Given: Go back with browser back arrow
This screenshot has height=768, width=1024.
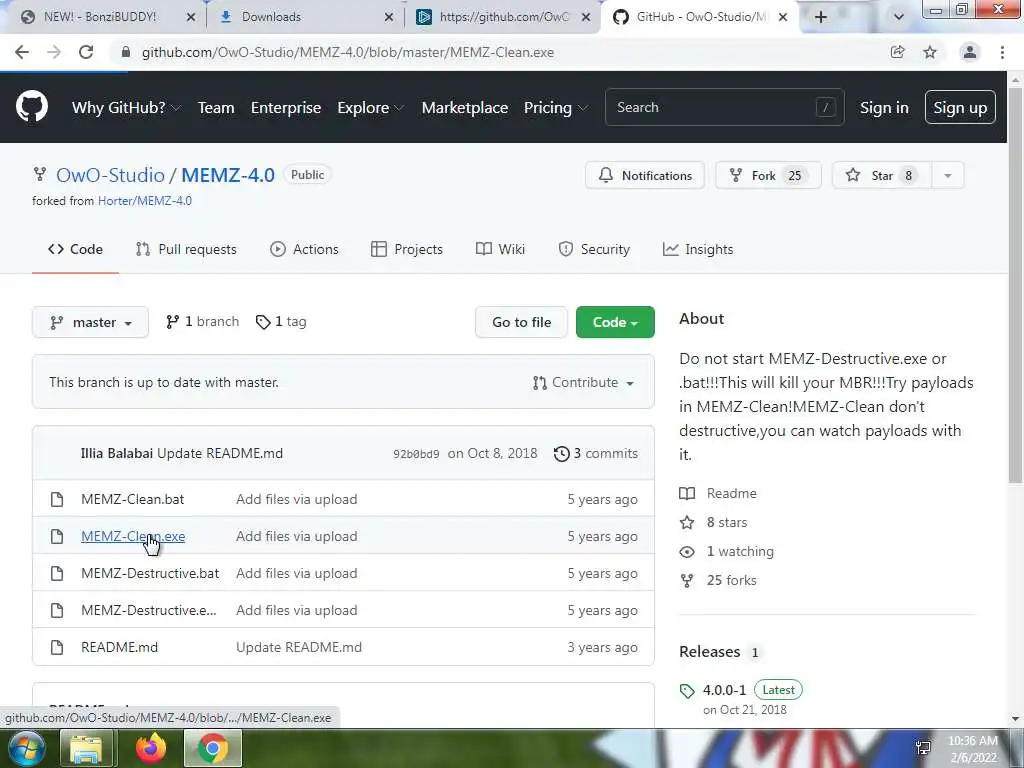Looking at the screenshot, I should (x=22, y=52).
